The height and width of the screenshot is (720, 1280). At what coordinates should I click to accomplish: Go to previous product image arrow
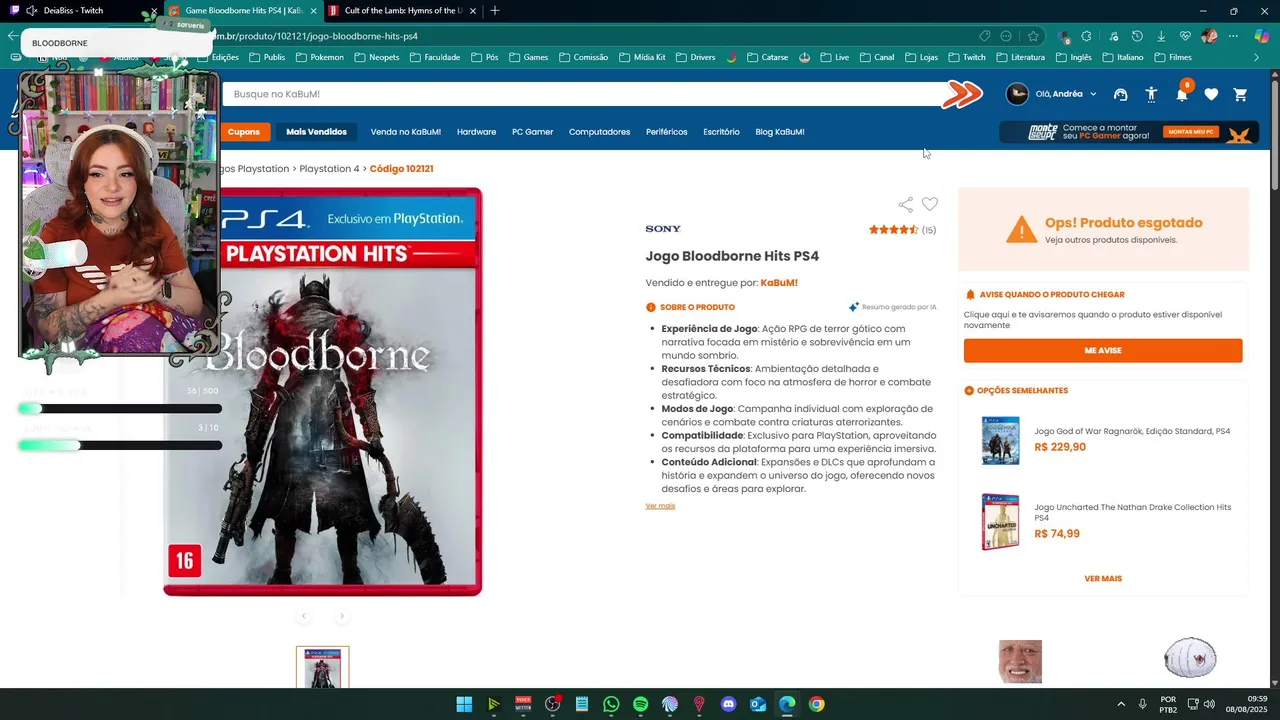303,616
